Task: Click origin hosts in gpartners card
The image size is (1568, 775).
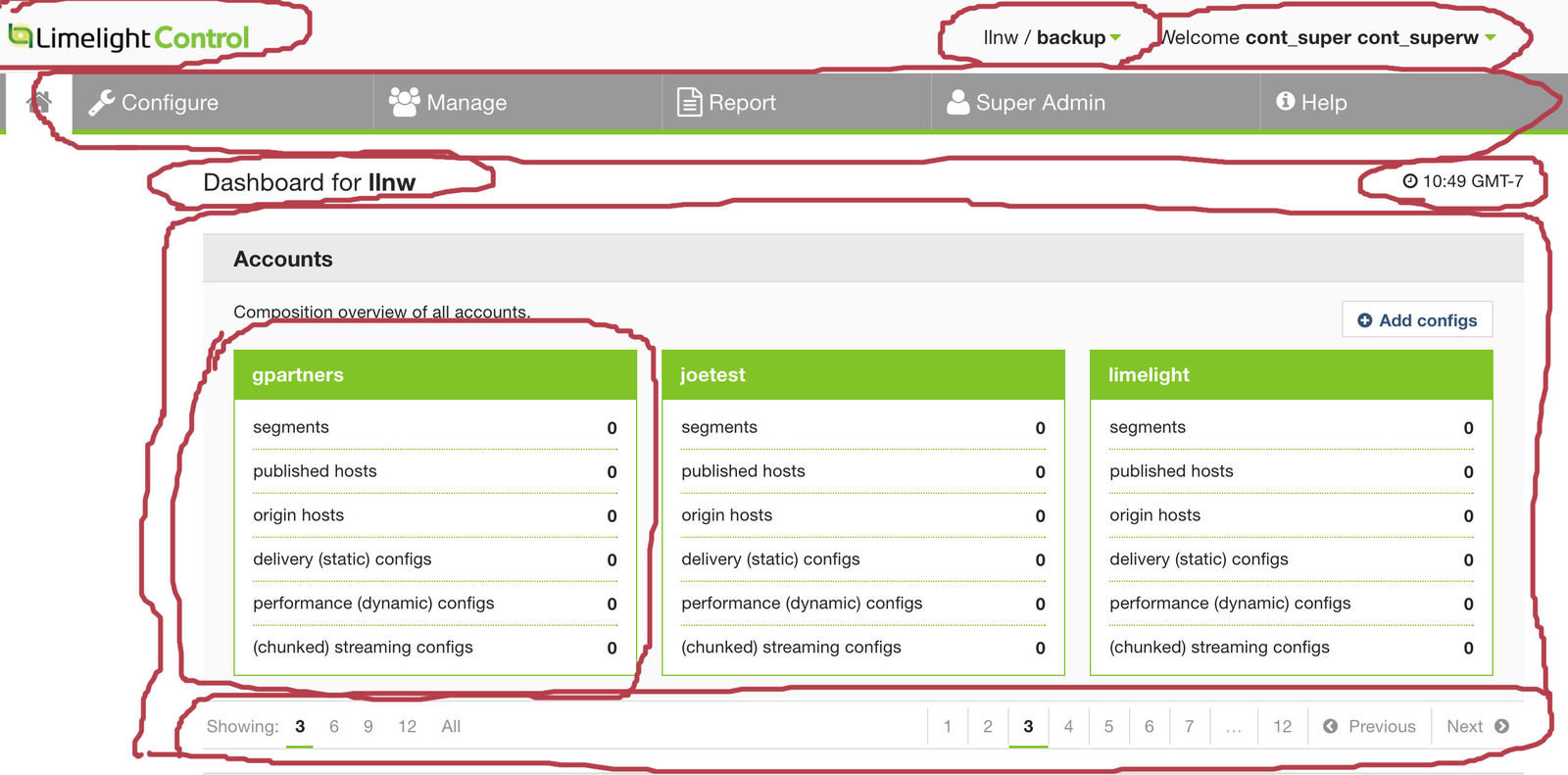Action: click(435, 515)
